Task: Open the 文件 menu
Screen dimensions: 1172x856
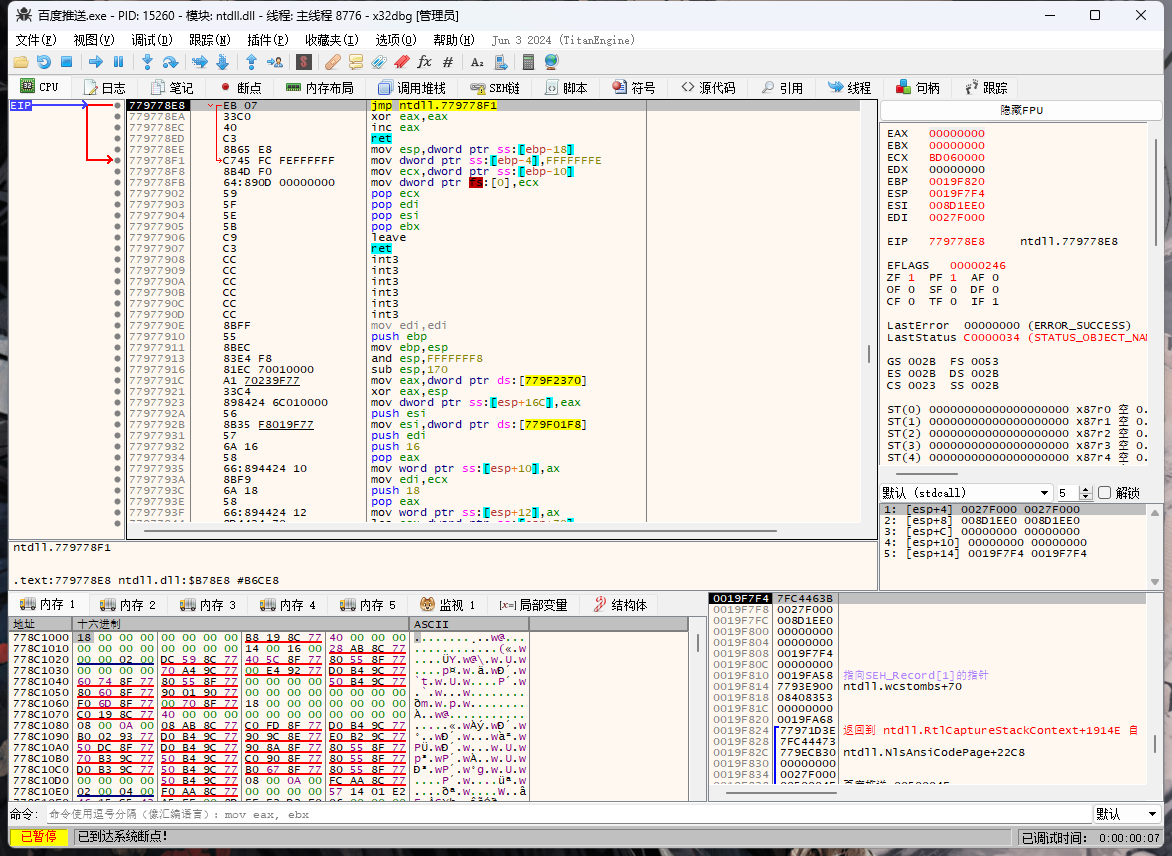Action: [36, 40]
